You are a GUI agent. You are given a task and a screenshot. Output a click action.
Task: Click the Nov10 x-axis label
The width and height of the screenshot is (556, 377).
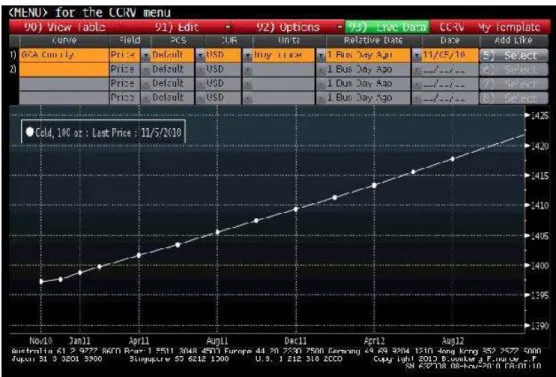pos(41,341)
